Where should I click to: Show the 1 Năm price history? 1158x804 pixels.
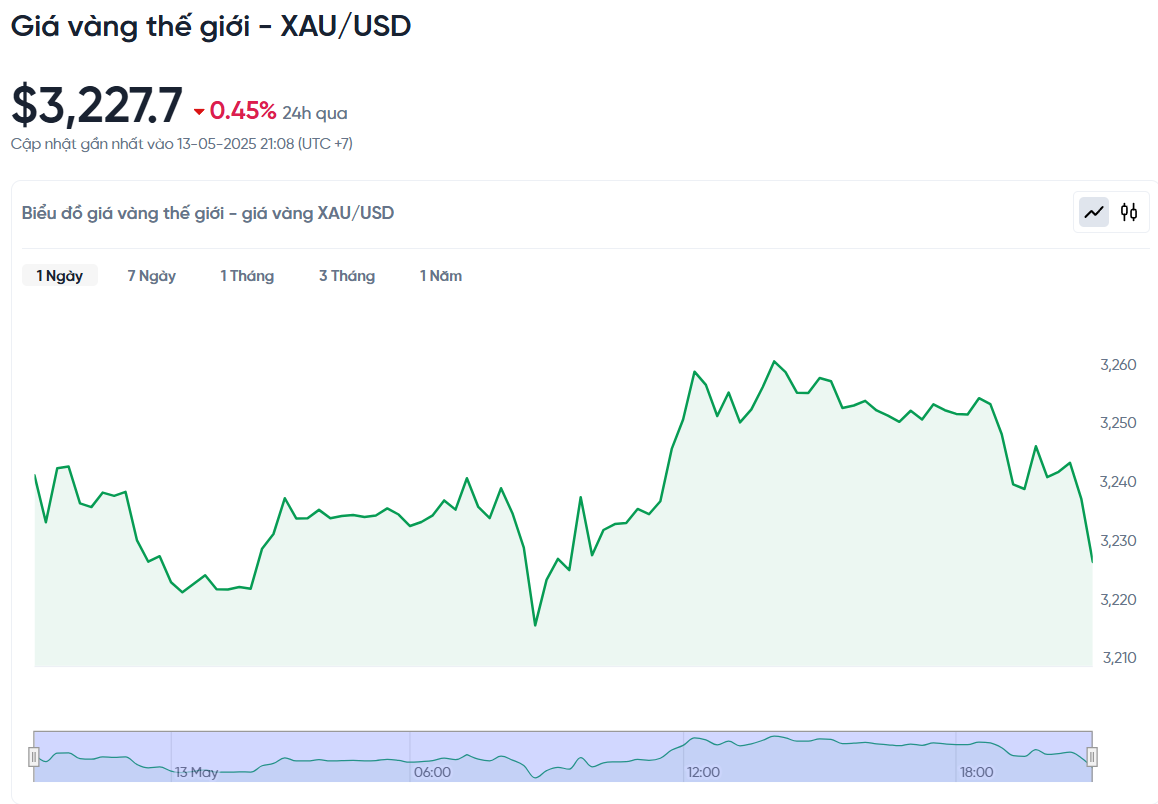[441, 276]
